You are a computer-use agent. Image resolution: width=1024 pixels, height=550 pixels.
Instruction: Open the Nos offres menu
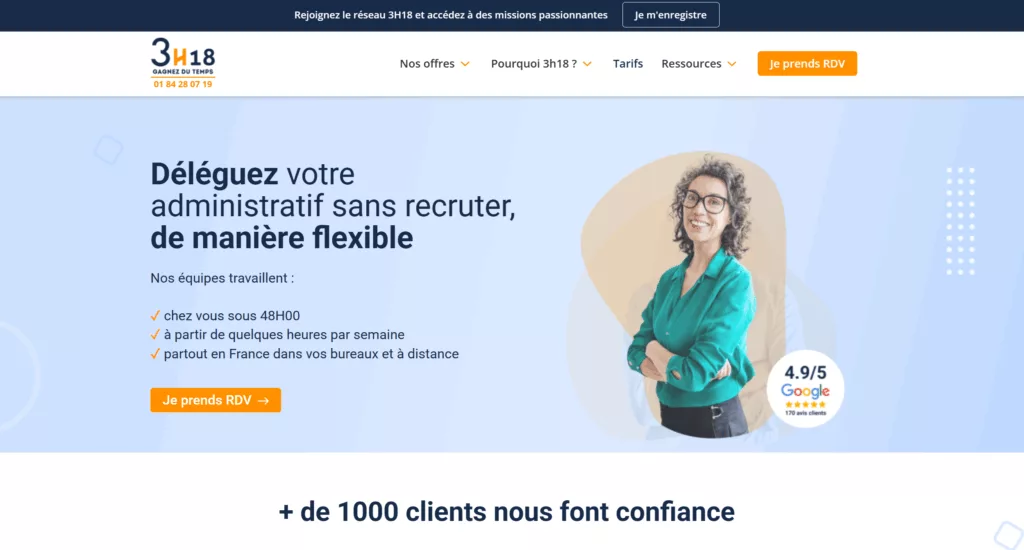[427, 63]
